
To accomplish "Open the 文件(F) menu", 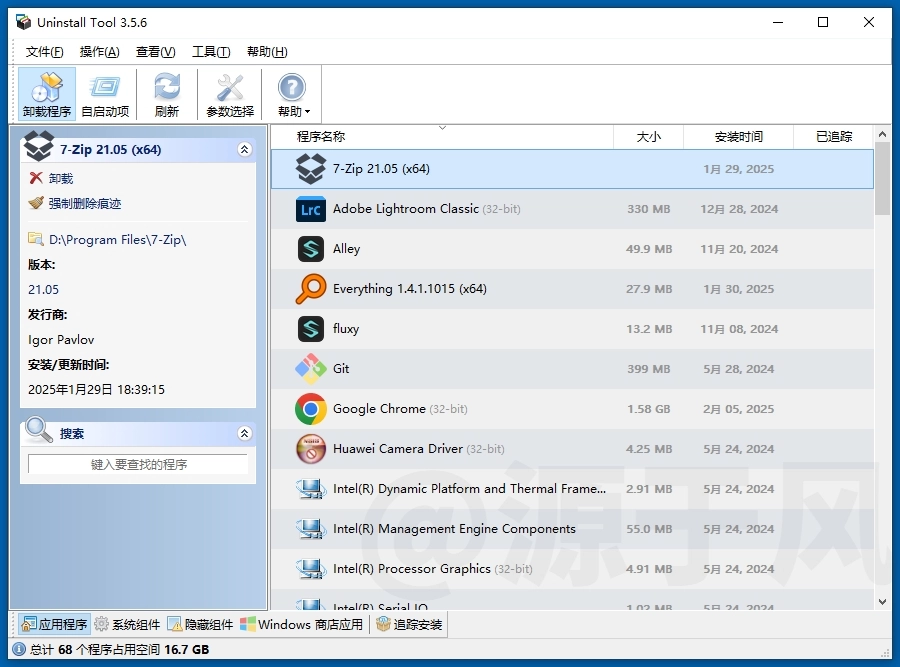I will [44, 52].
